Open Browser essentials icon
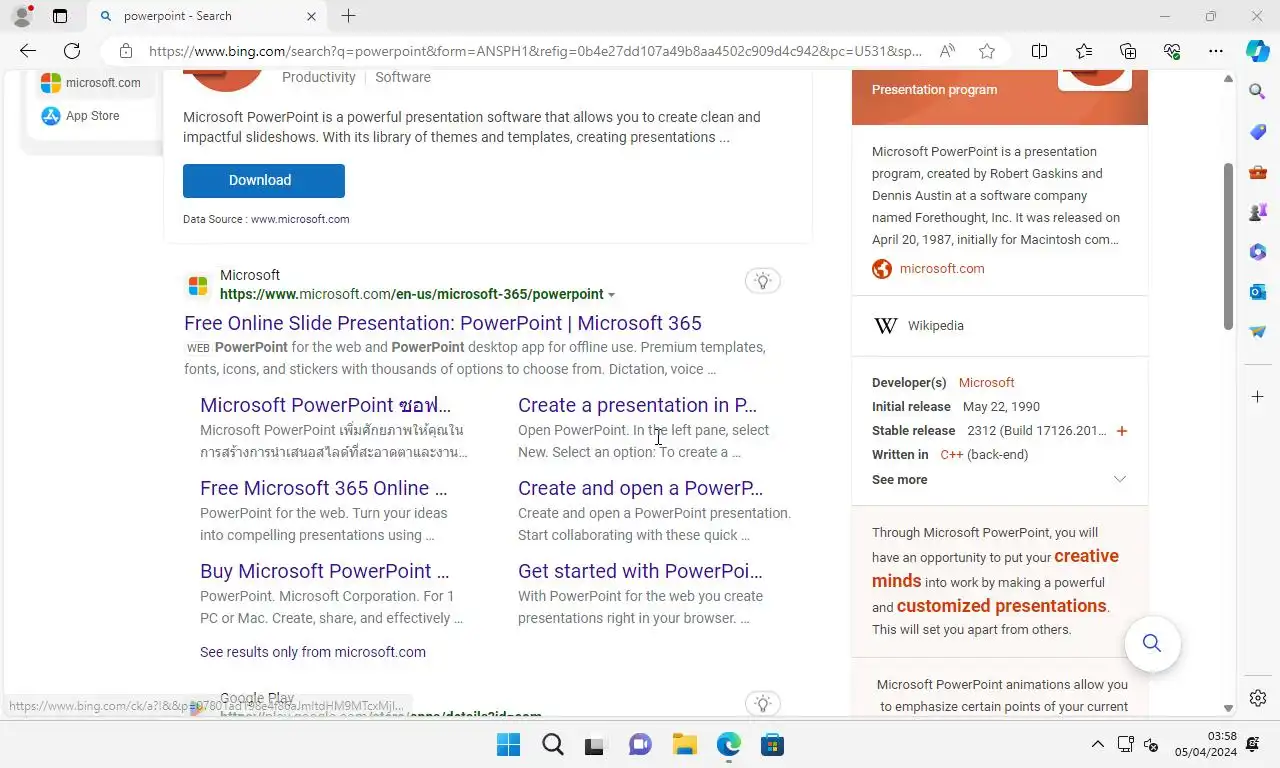Viewport: 1280px width, 768px height. [x=1172, y=51]
